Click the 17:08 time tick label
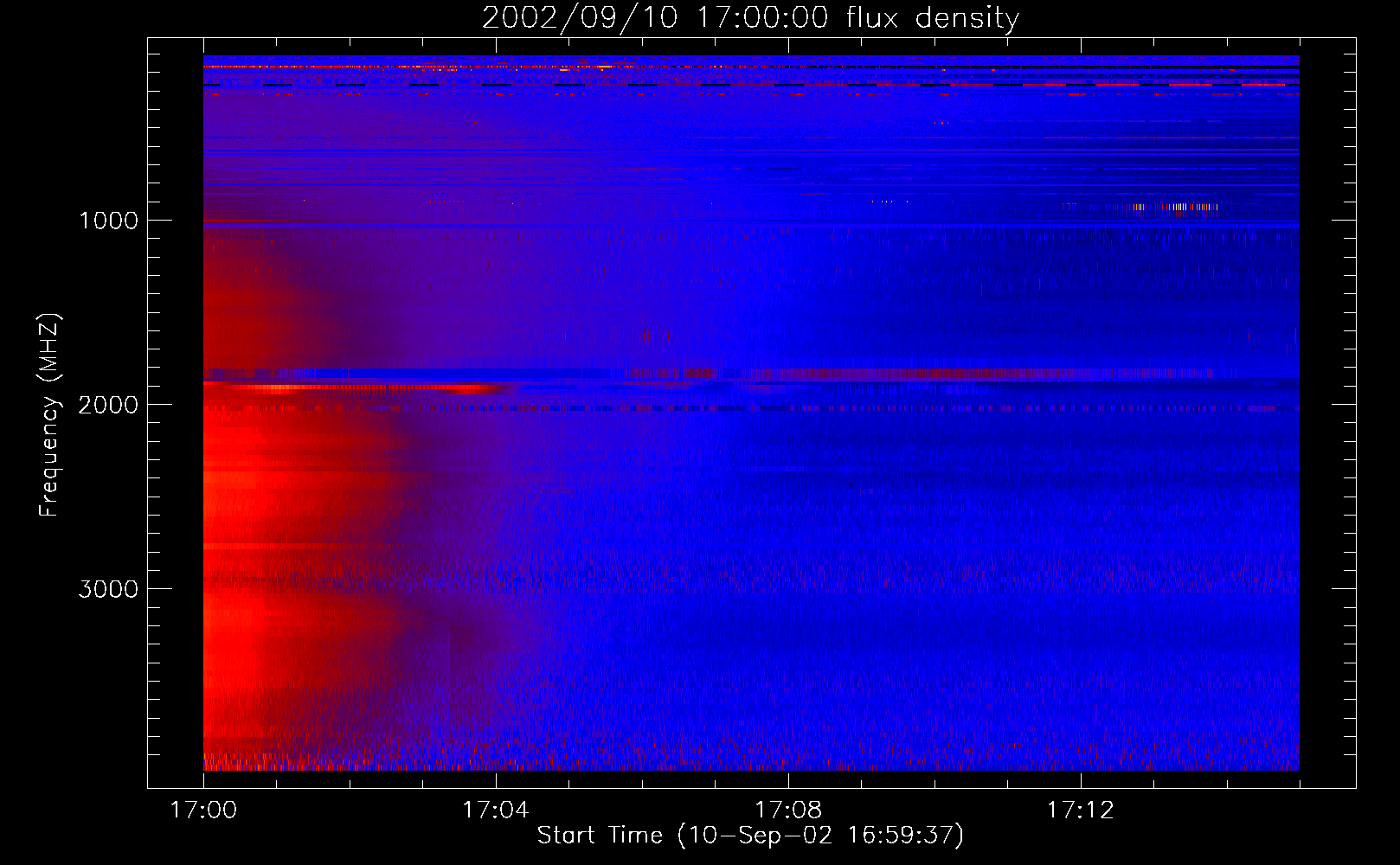1400x865 pixels. pyautogui.click(x=788, y=811)
